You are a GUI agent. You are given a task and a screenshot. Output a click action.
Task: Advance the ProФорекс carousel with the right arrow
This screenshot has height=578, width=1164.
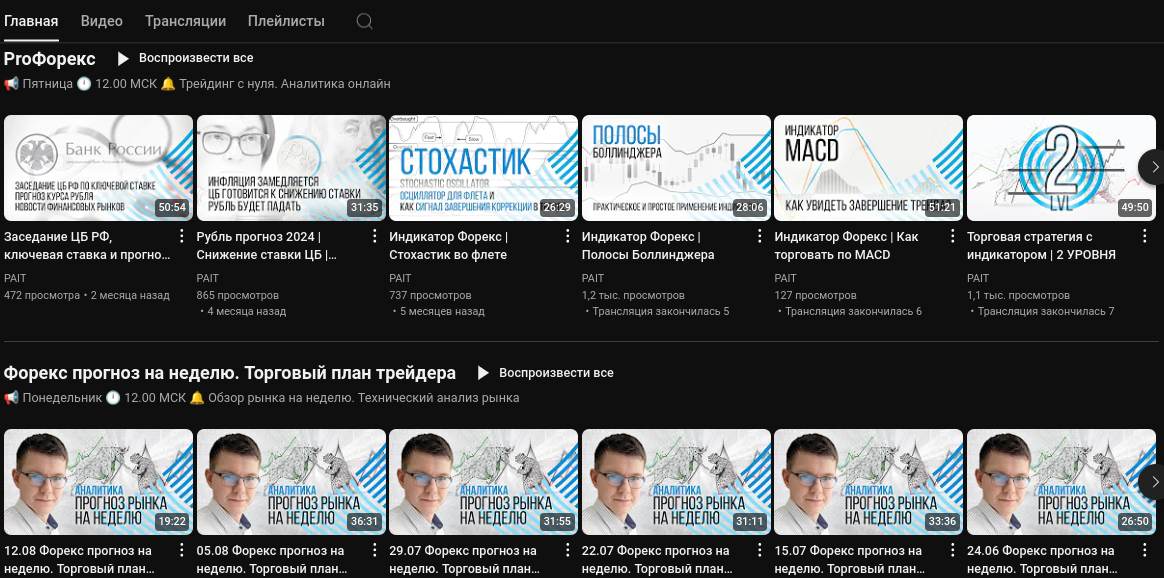tap(1155, 168)
